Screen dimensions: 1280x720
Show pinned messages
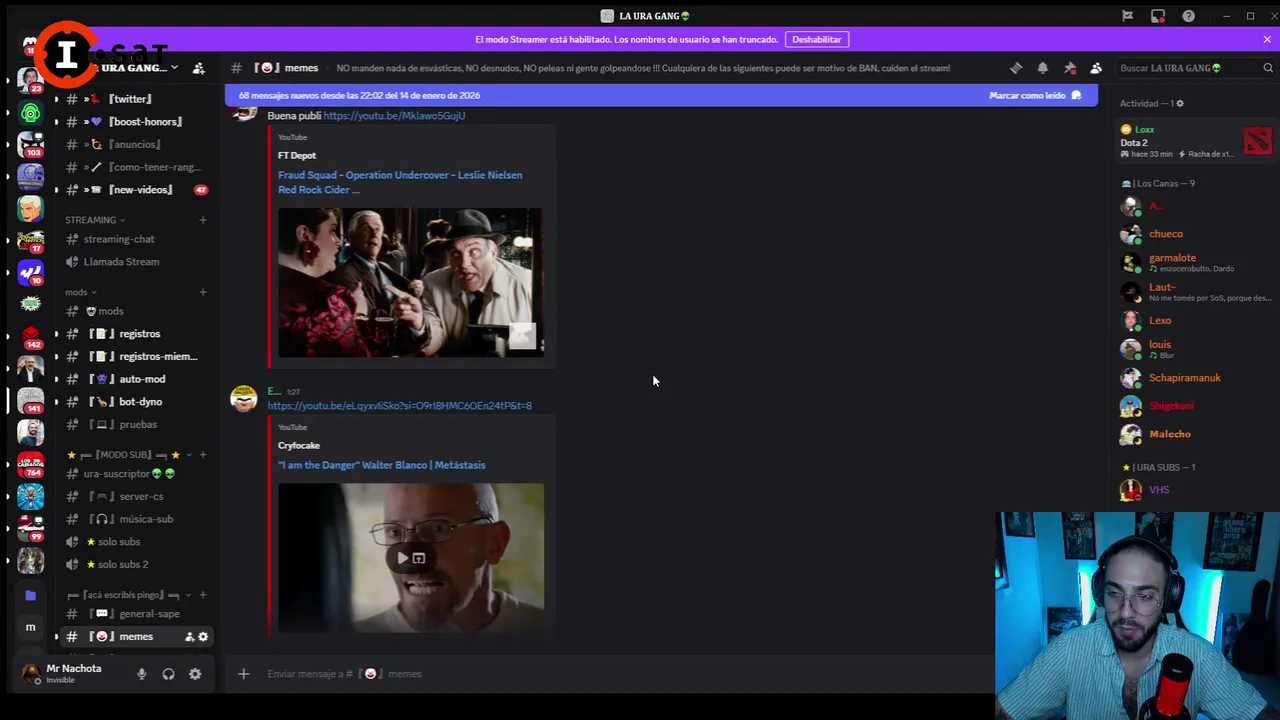(1070, 68)
